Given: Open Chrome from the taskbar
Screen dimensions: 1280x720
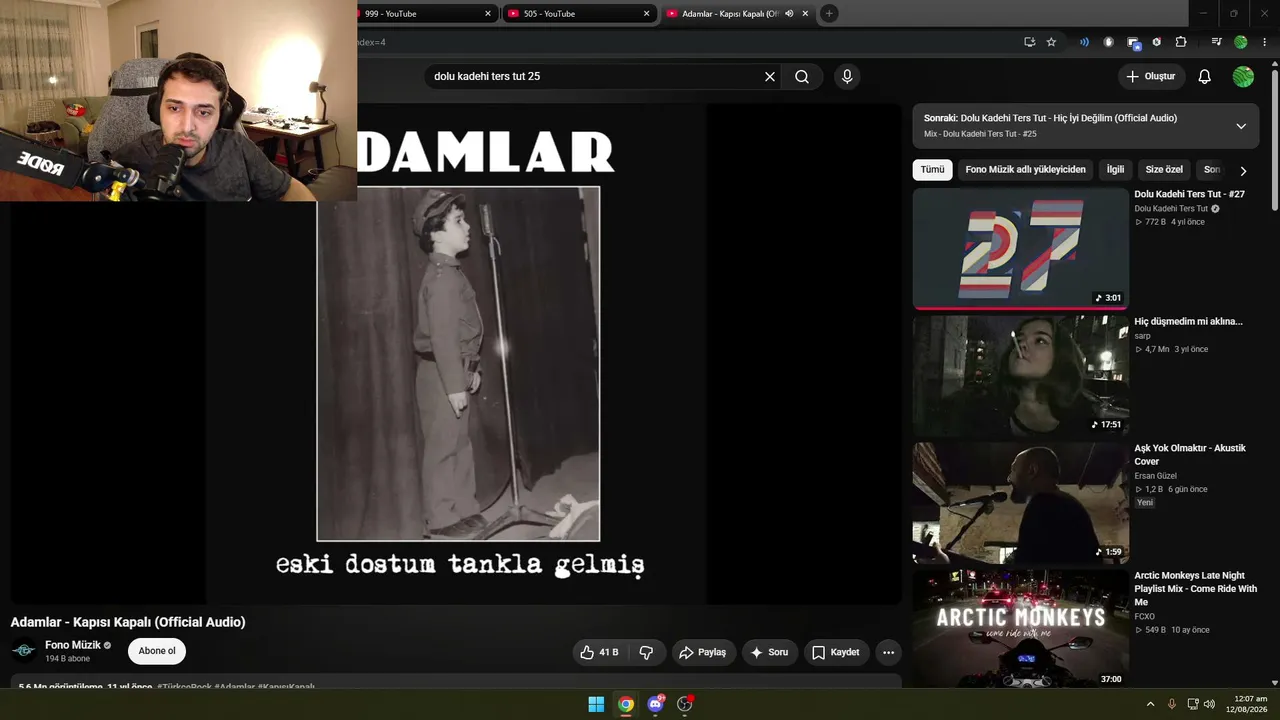Looking at the screenshot, I should tap(626, 704).
